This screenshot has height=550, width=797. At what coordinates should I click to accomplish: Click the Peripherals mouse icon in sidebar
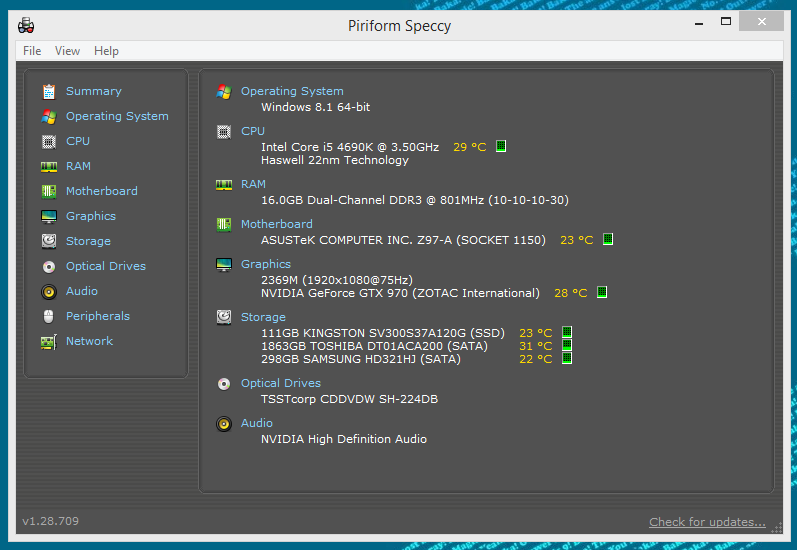coord(49,316)
